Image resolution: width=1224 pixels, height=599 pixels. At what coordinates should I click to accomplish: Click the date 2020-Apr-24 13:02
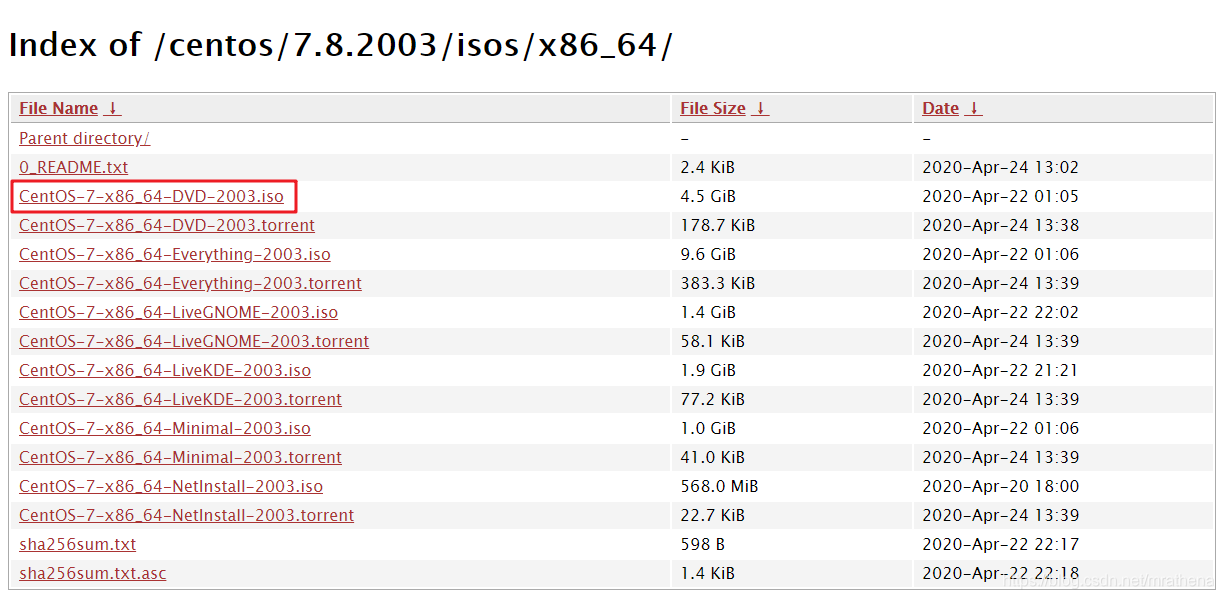1000,167
